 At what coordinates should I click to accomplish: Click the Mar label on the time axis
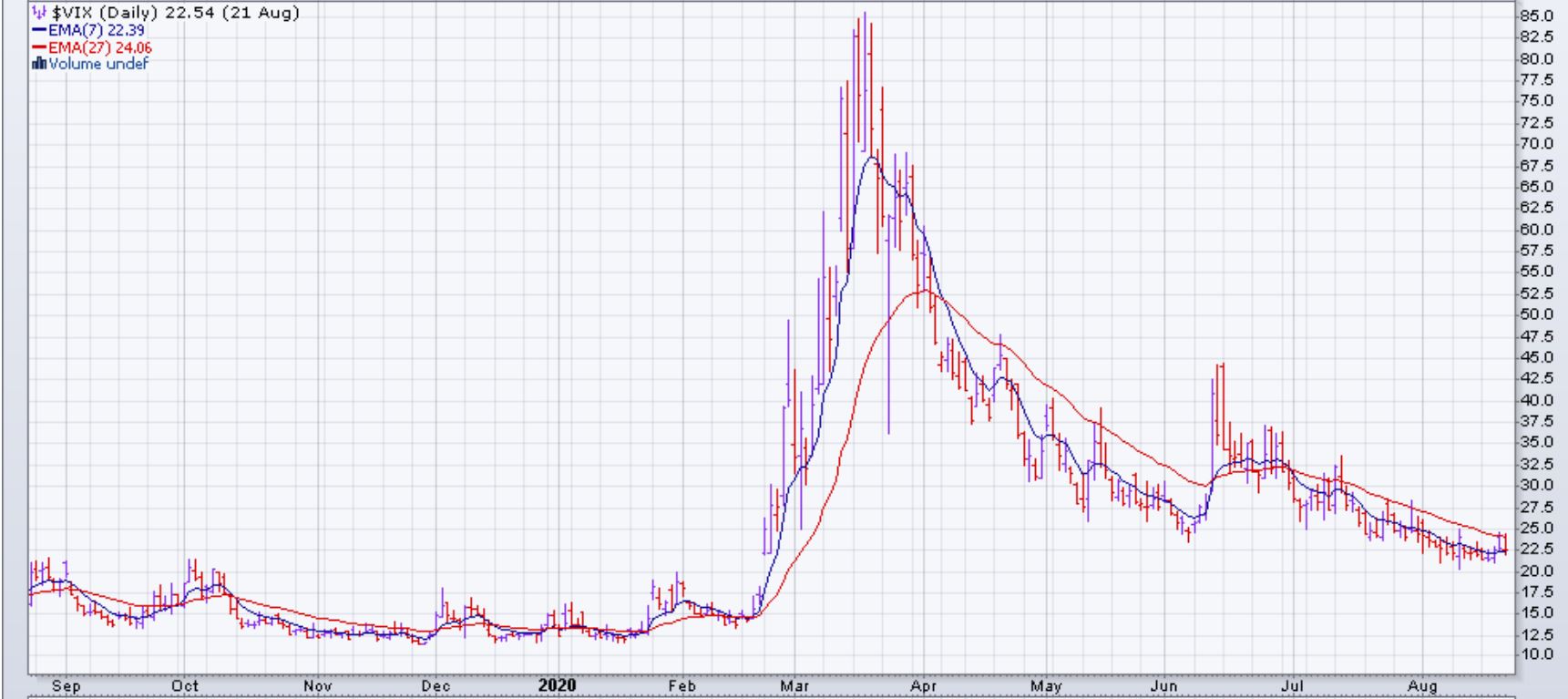[794, 686]
